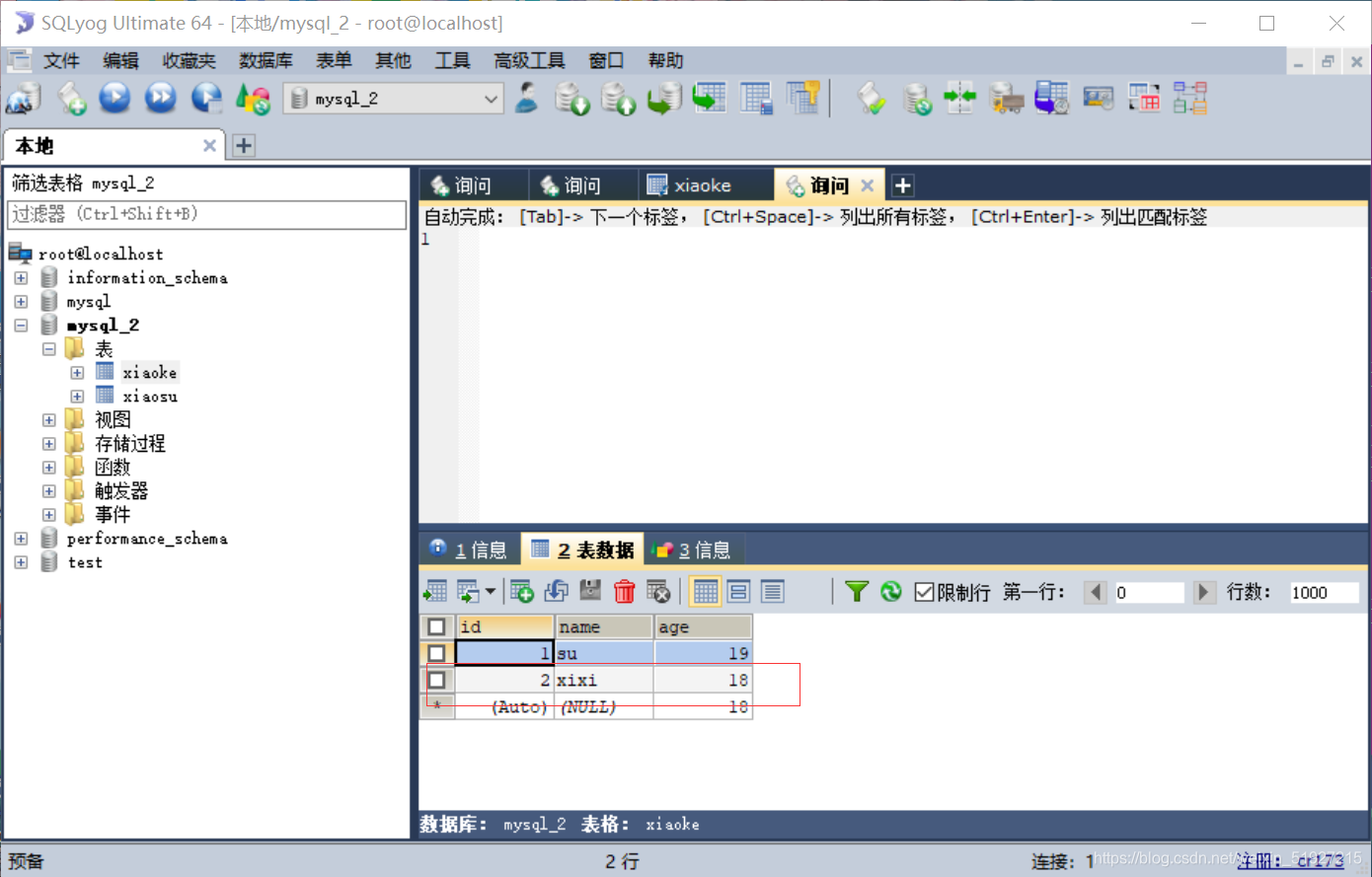Switch to form view mode icon

tap(738, 591)
